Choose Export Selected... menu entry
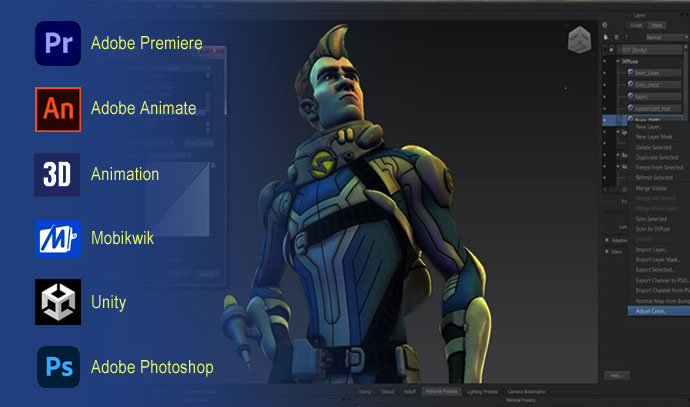The width and height of the screenshot is (690, 407). [654, 270]
